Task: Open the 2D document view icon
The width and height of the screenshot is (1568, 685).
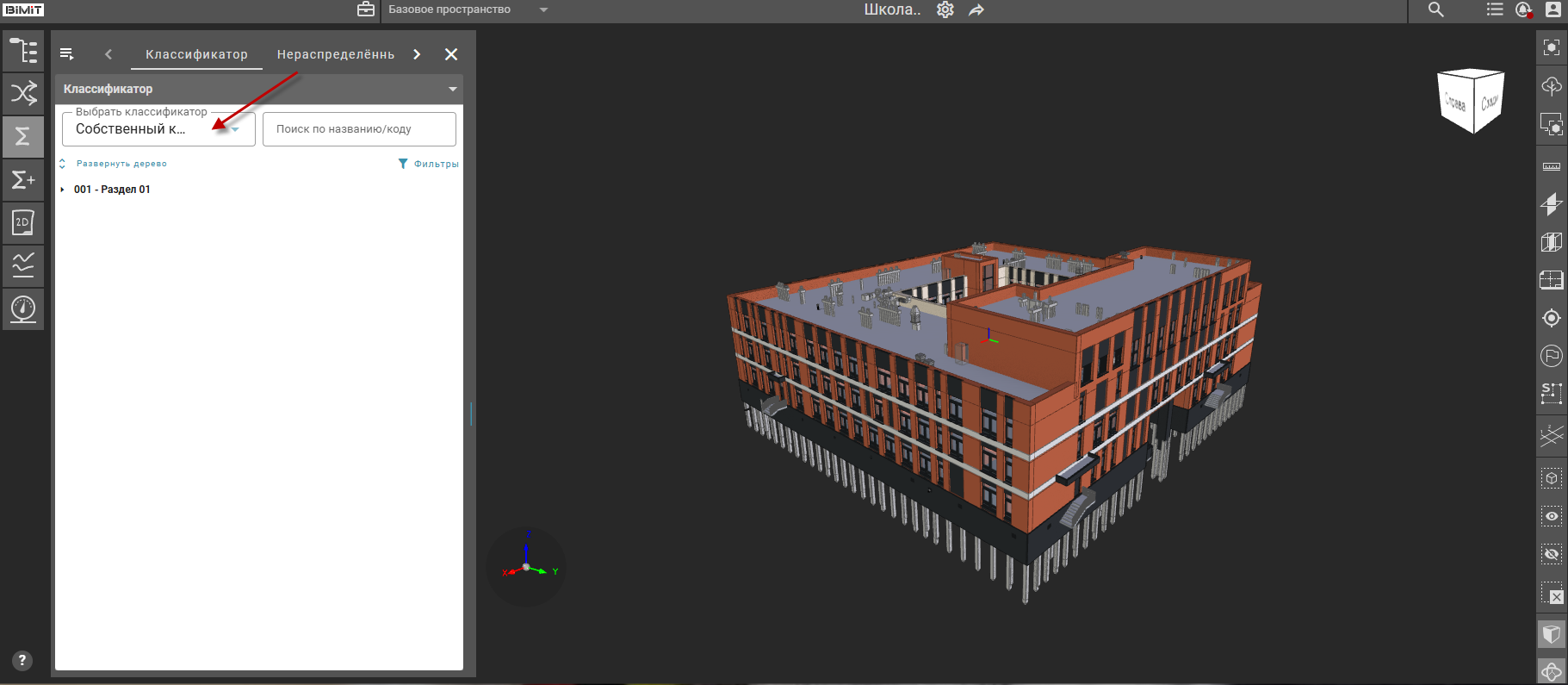Action: 23,222
